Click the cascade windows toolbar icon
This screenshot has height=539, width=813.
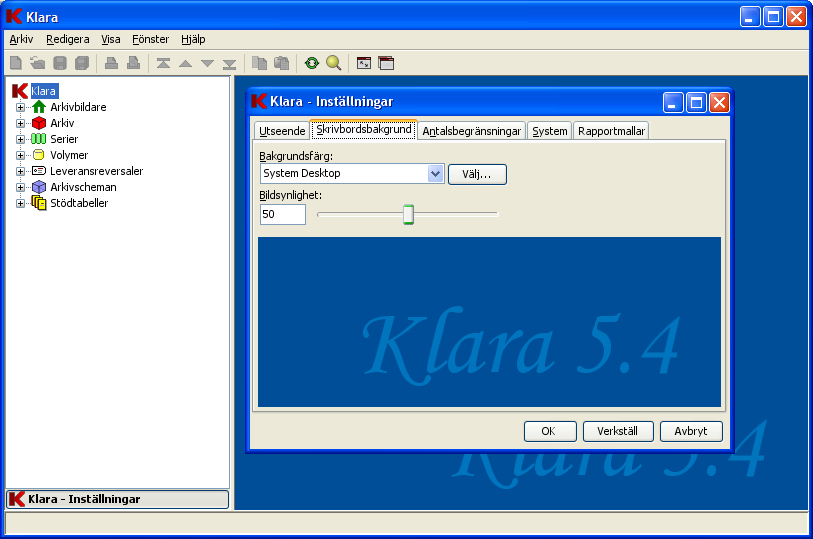tap(386, 63)
